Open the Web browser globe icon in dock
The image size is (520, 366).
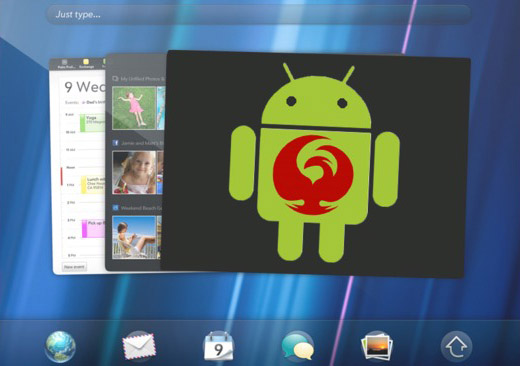[x=60, y=347]
